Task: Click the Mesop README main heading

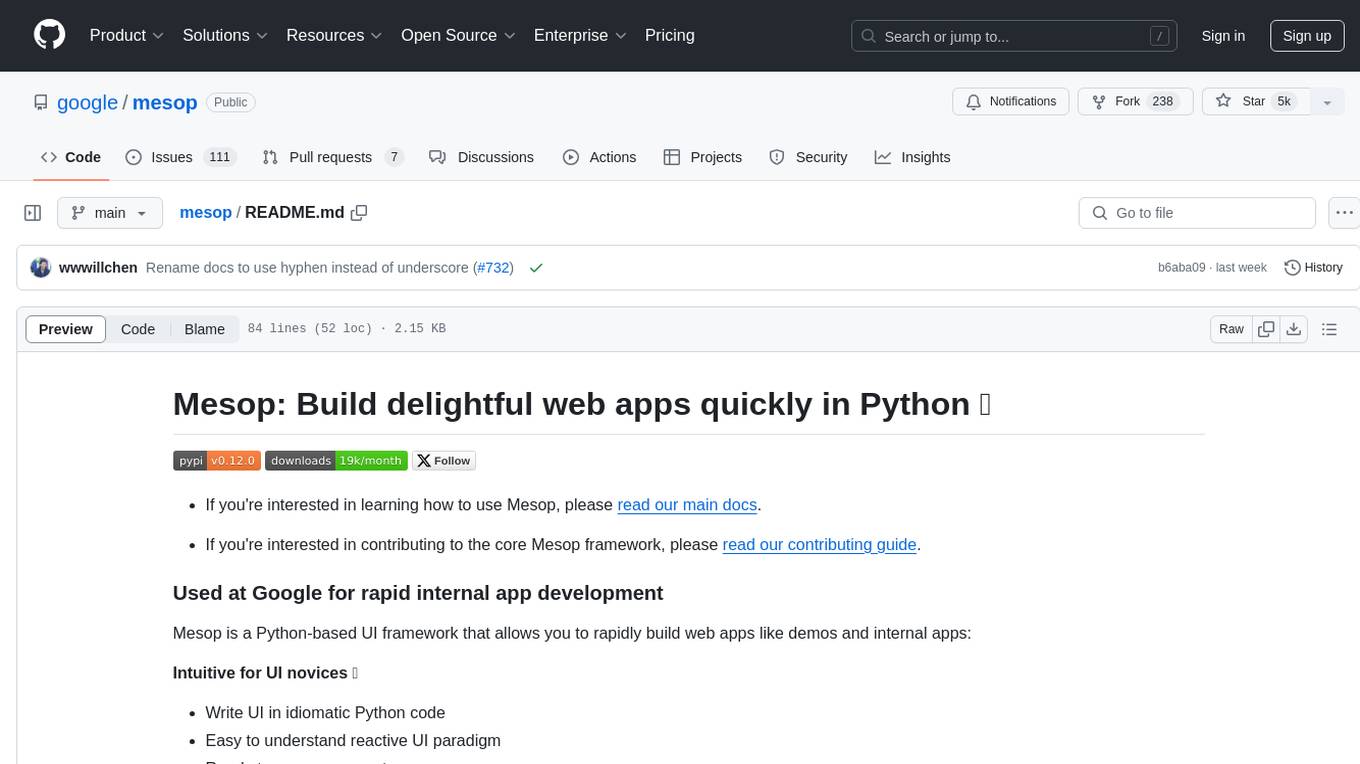Action: pyautogui.click(x=582, y=404)
